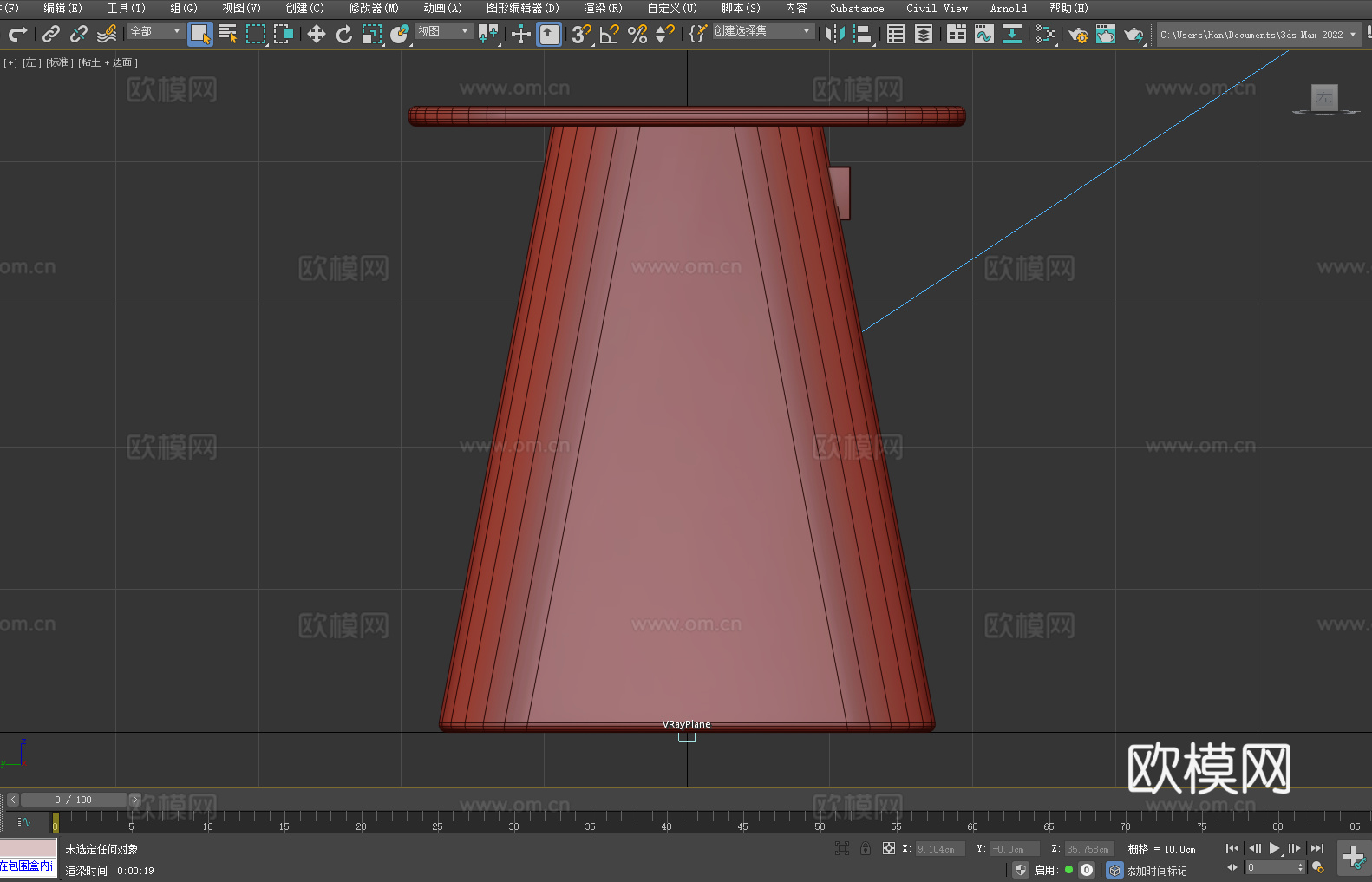Select the Move tool
This screenshot has height=882, width=1372.
point(317,34)
